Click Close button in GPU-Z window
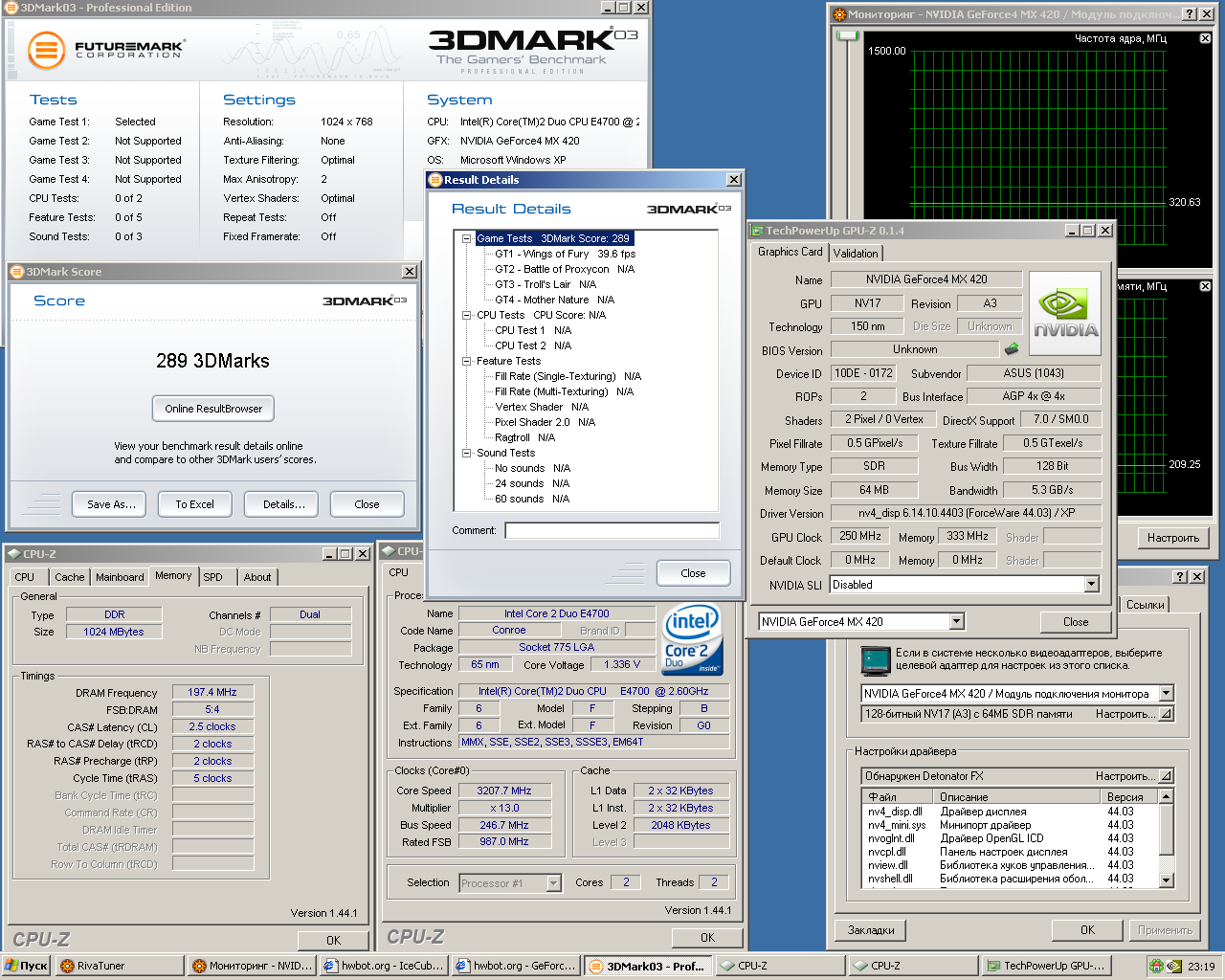 point(1076,622)
